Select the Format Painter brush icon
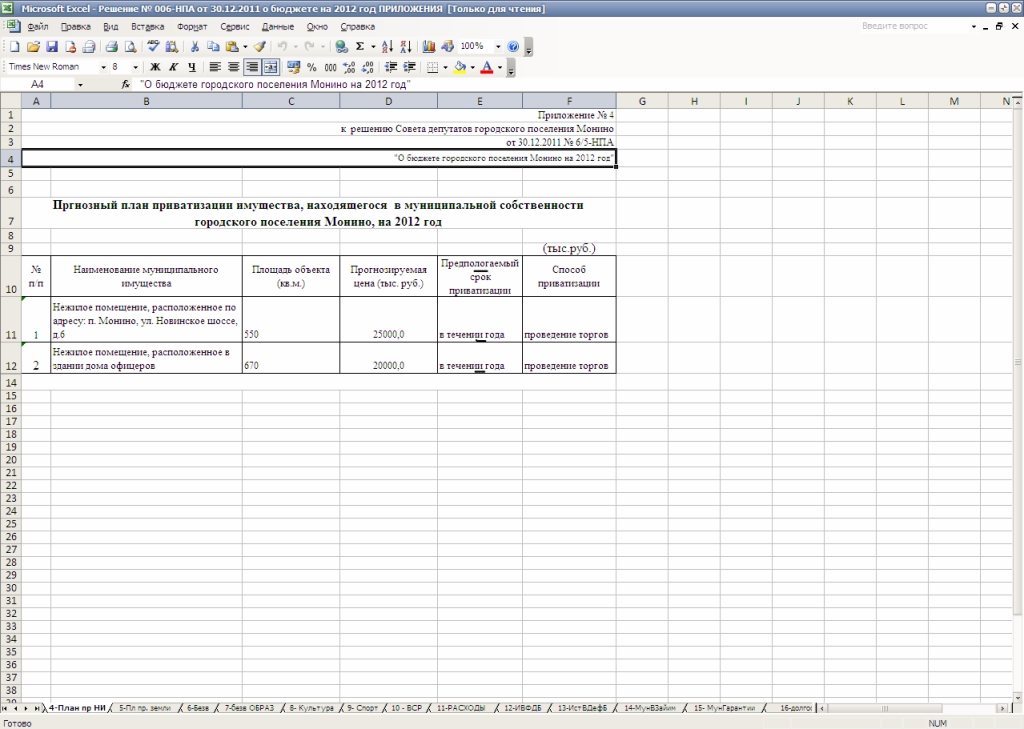The image size is (1024, 729). pos(259,47)
